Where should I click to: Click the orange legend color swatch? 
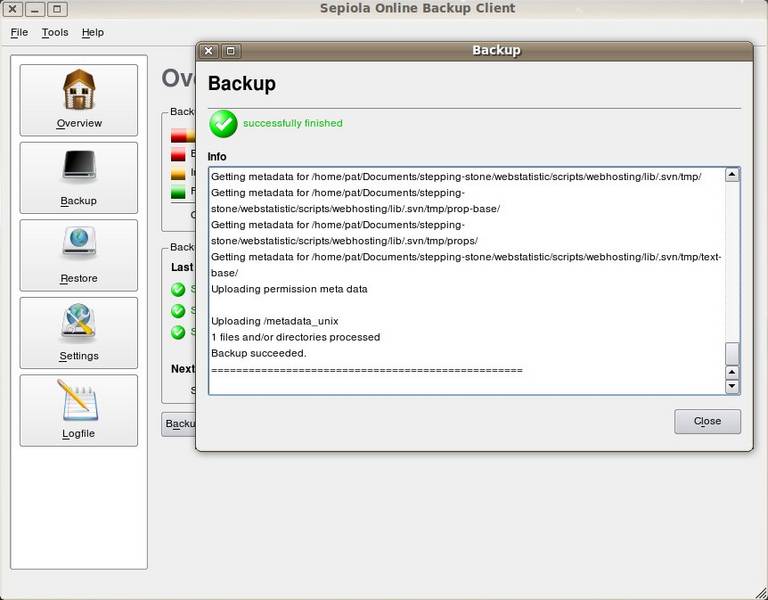point(178,173)
